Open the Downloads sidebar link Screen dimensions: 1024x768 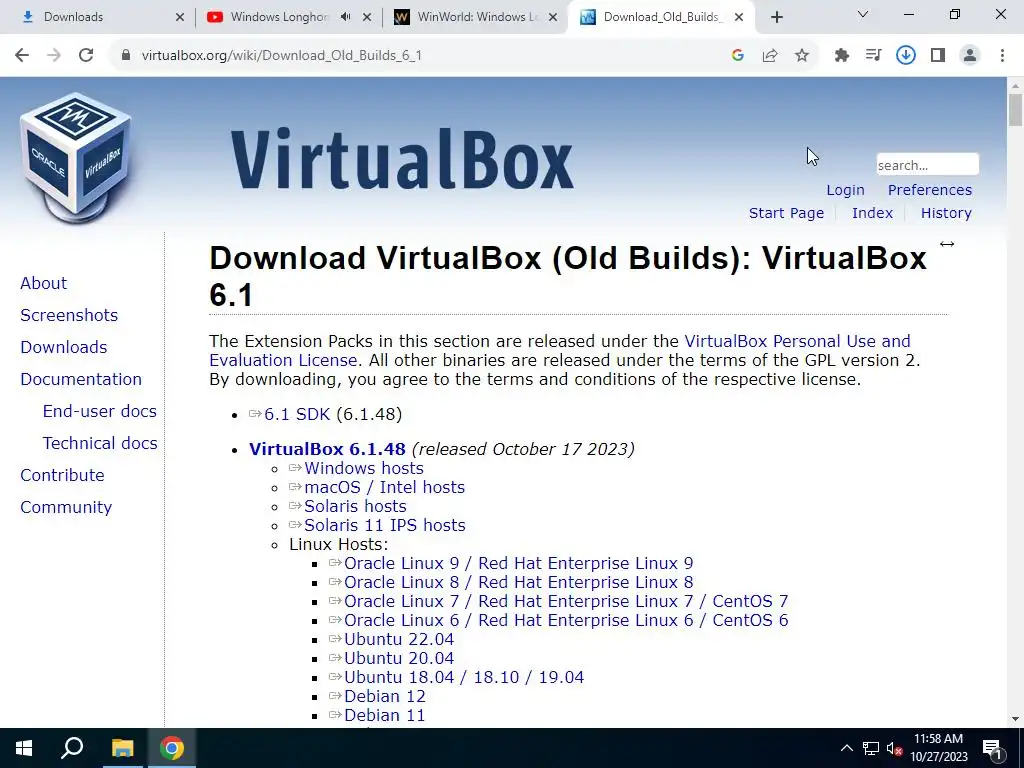63,347
